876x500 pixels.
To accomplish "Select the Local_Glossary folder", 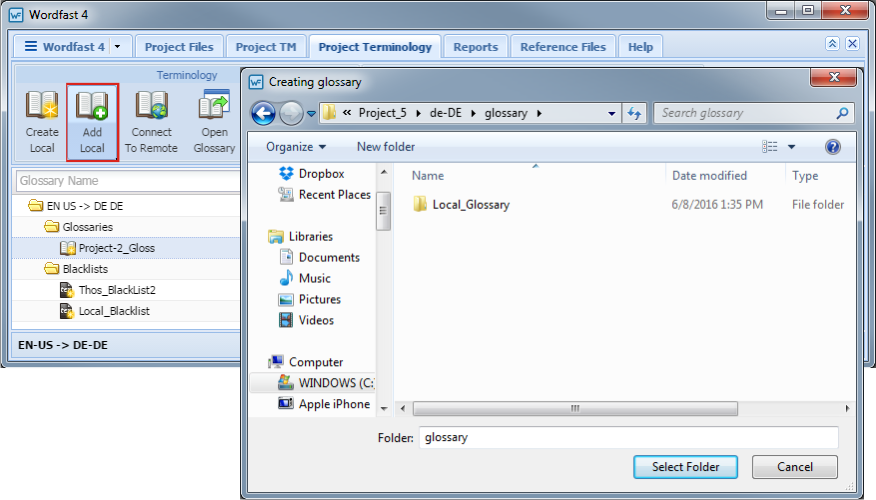I will pos(461,205).
